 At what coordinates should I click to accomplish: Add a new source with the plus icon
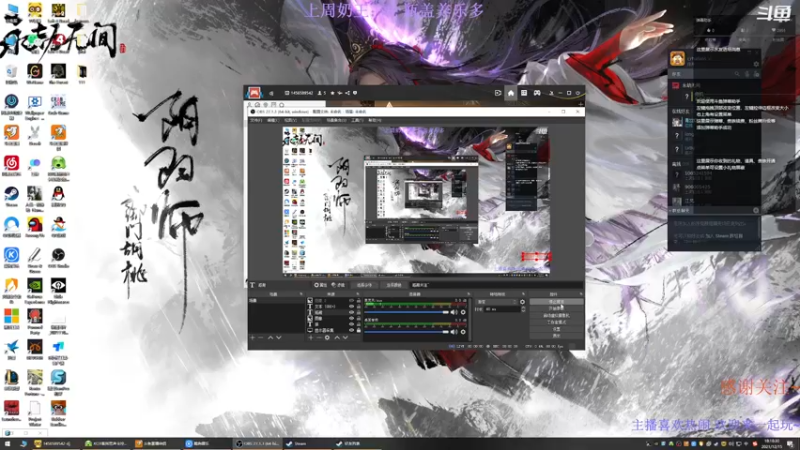311,337
